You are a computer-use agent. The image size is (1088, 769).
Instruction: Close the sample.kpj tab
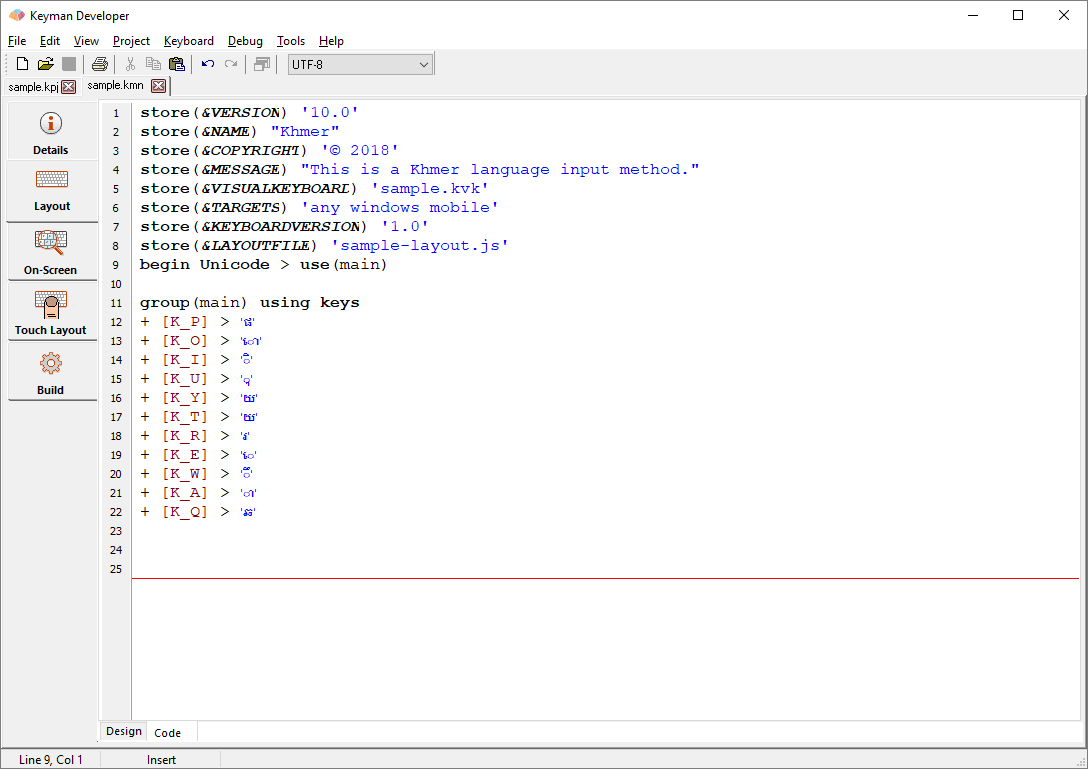[69, 87]
